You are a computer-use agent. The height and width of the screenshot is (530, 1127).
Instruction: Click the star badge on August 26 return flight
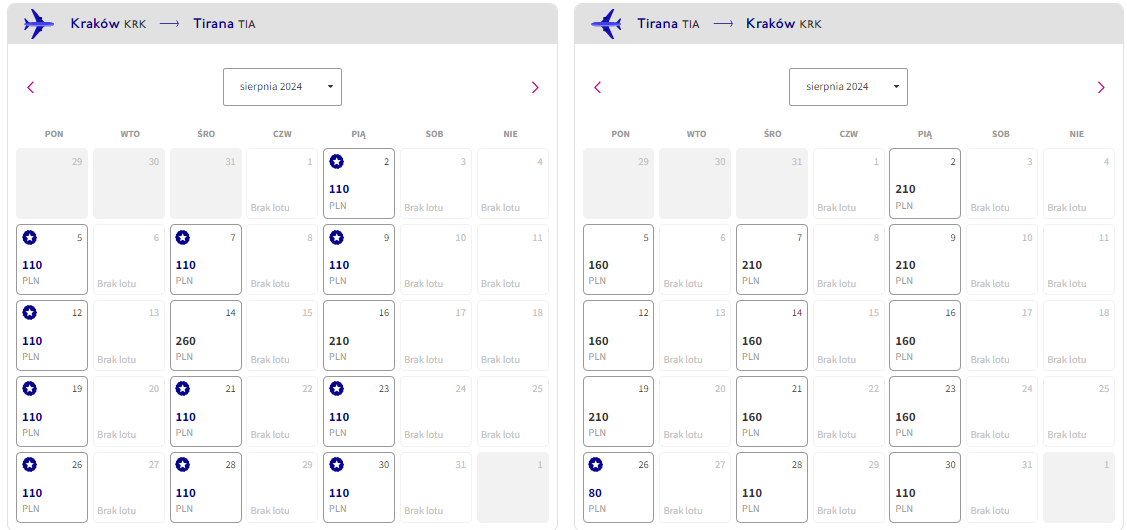[x=595, y=465]
